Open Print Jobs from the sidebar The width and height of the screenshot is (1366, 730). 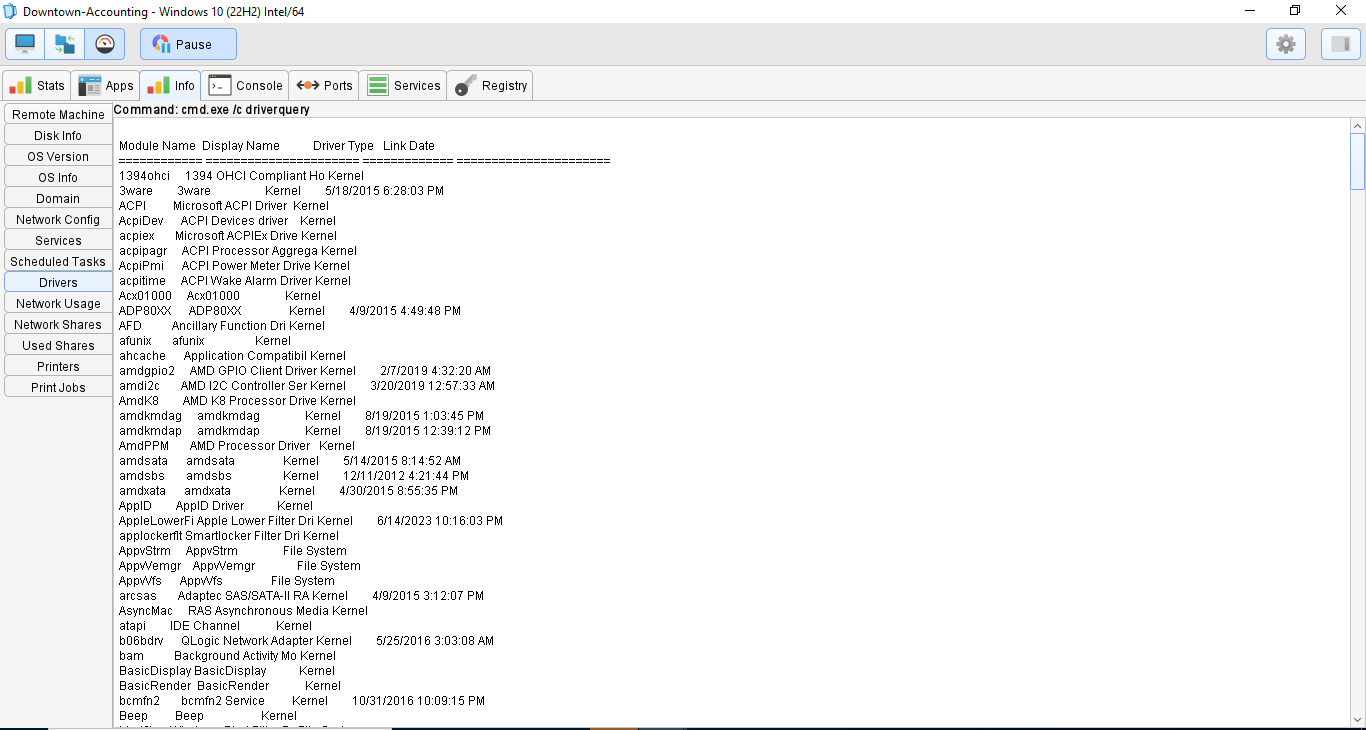tap(57, 387)
